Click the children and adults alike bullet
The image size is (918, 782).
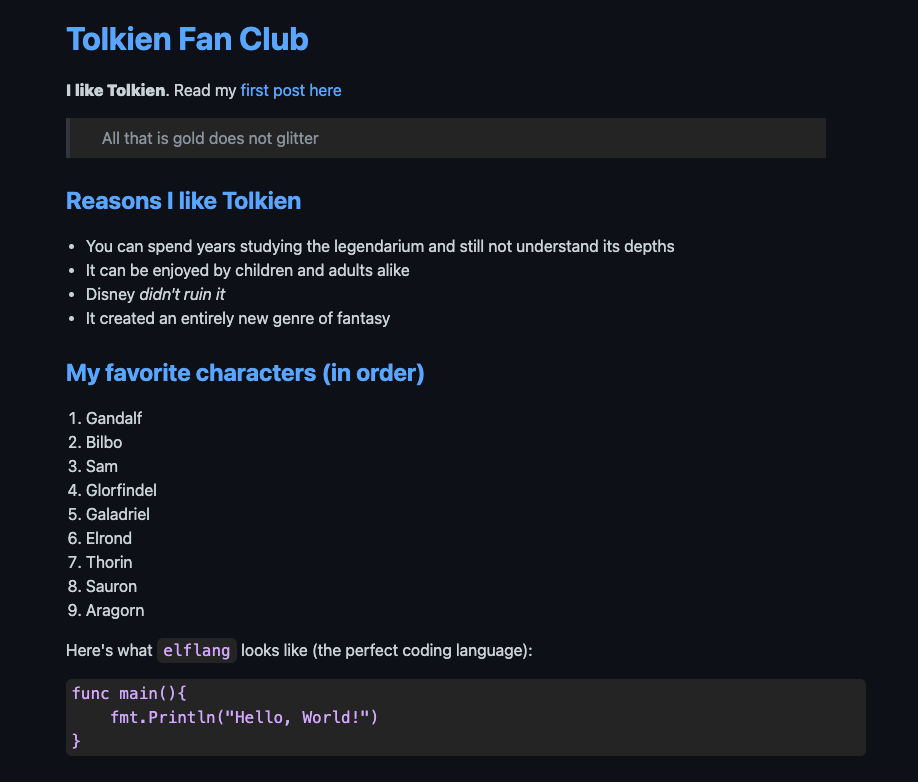[x=248, y=270]
